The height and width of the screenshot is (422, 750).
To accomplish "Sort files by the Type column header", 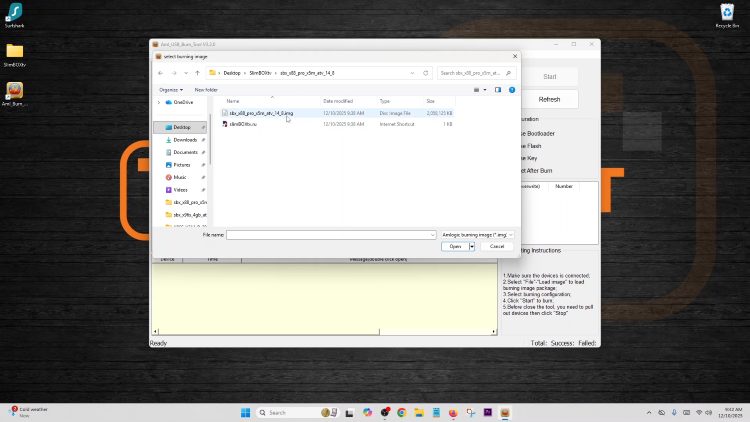I will [385, 101].
